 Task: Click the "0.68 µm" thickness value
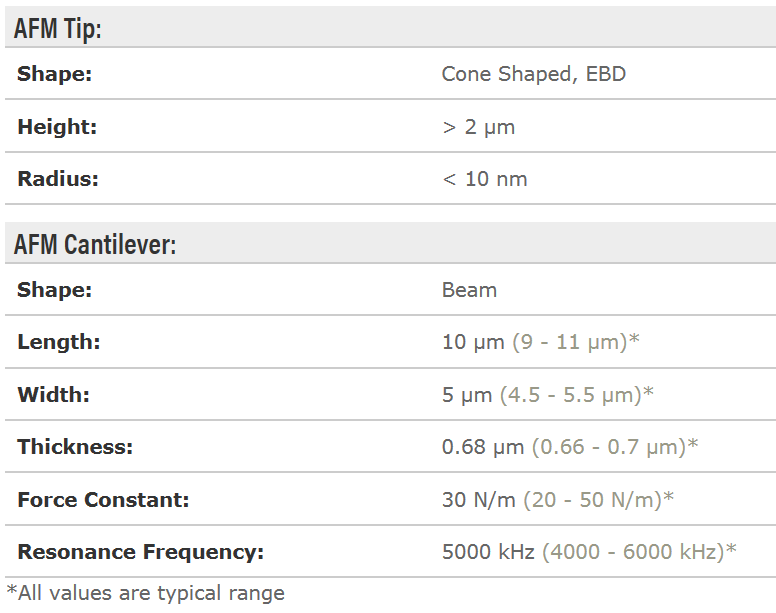pos(482,447)
